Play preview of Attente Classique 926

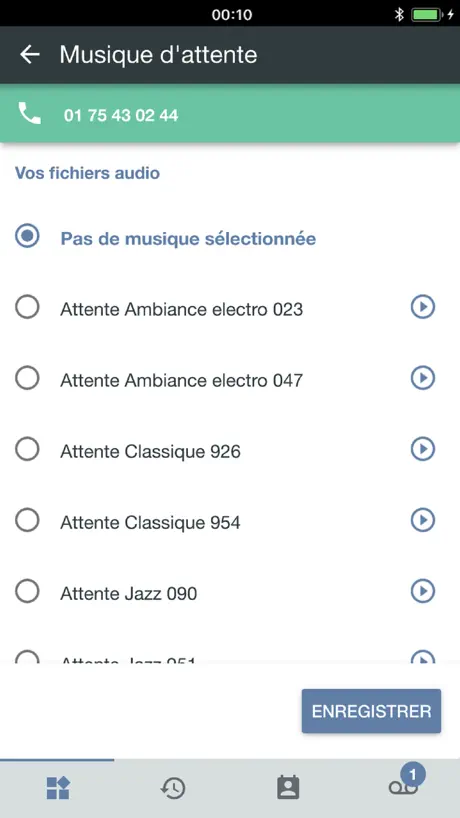422,449
